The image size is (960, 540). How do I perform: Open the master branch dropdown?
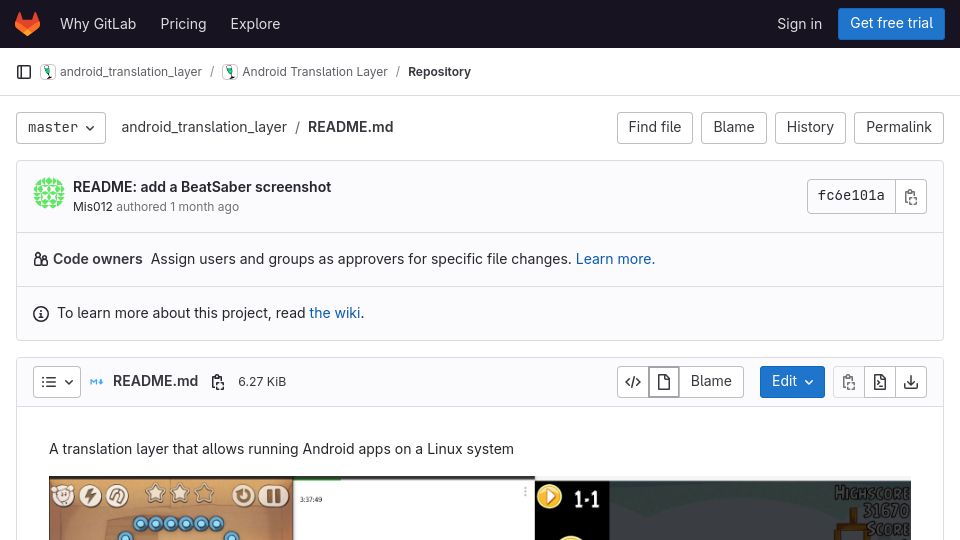[x=61, y=128]
